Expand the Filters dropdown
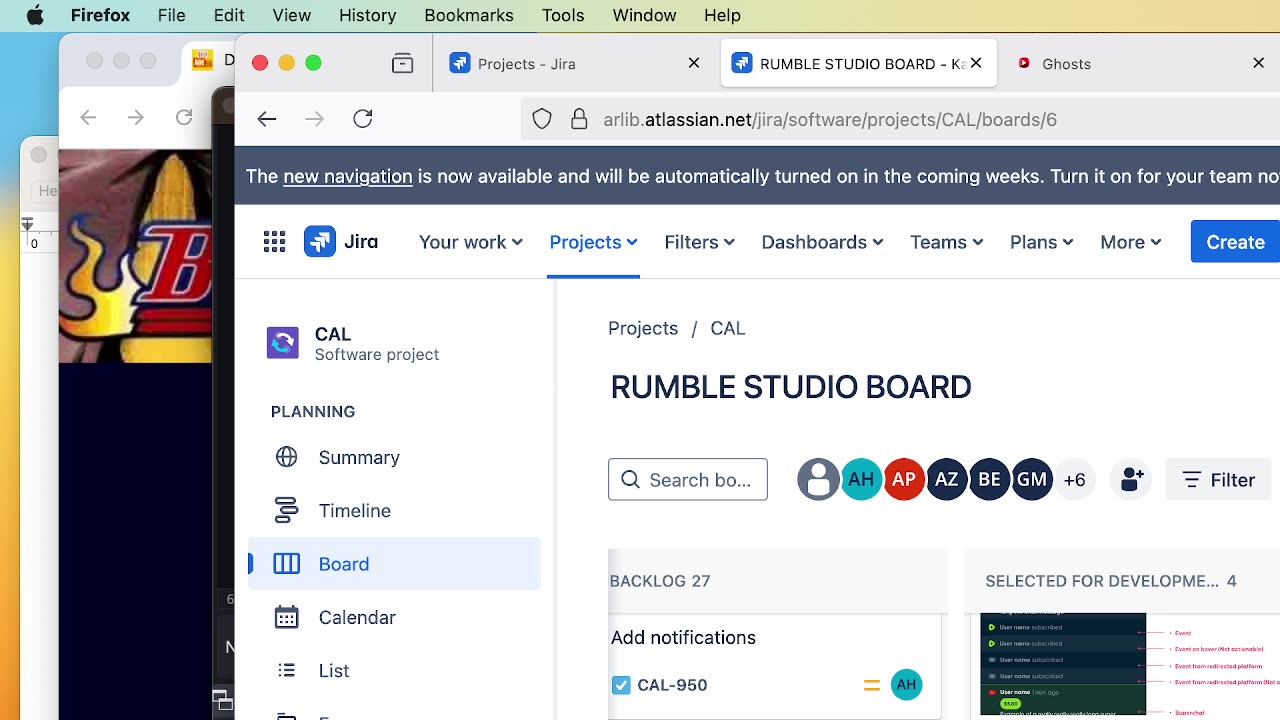Viewport: 1280px width, 720px height. 699,242
